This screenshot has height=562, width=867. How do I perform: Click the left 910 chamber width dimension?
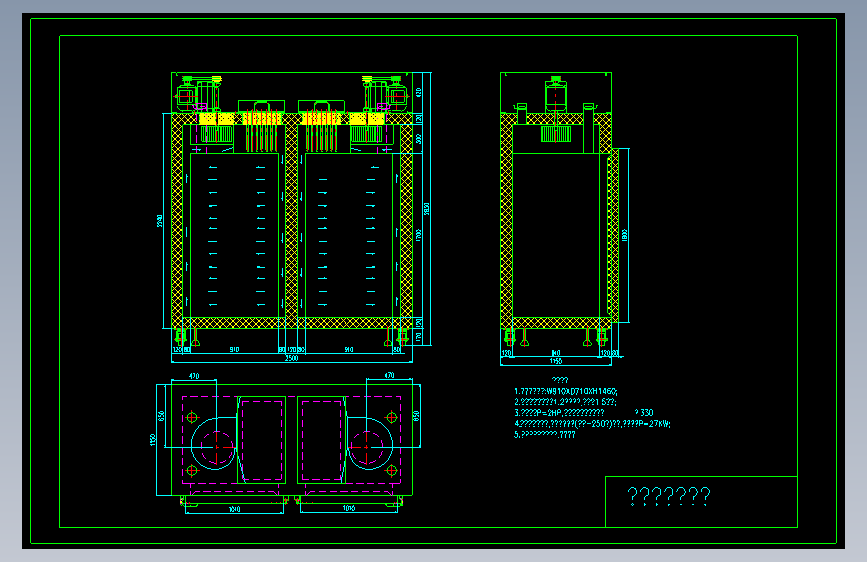coord(234,350)
